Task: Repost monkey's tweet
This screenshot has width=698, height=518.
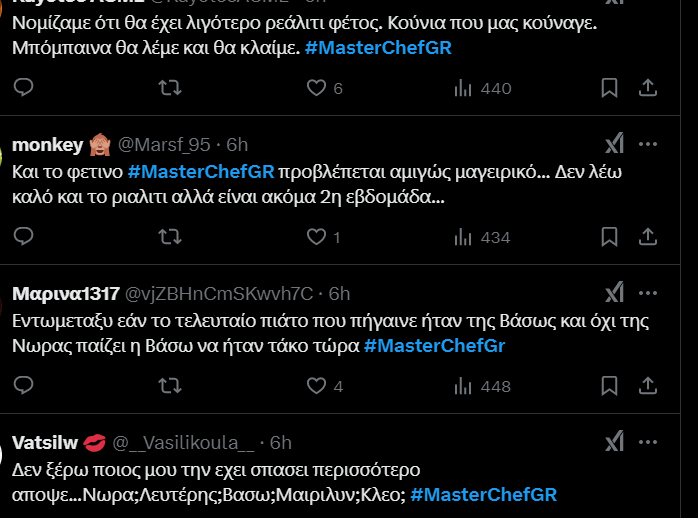Action: (x=170, y=237)
